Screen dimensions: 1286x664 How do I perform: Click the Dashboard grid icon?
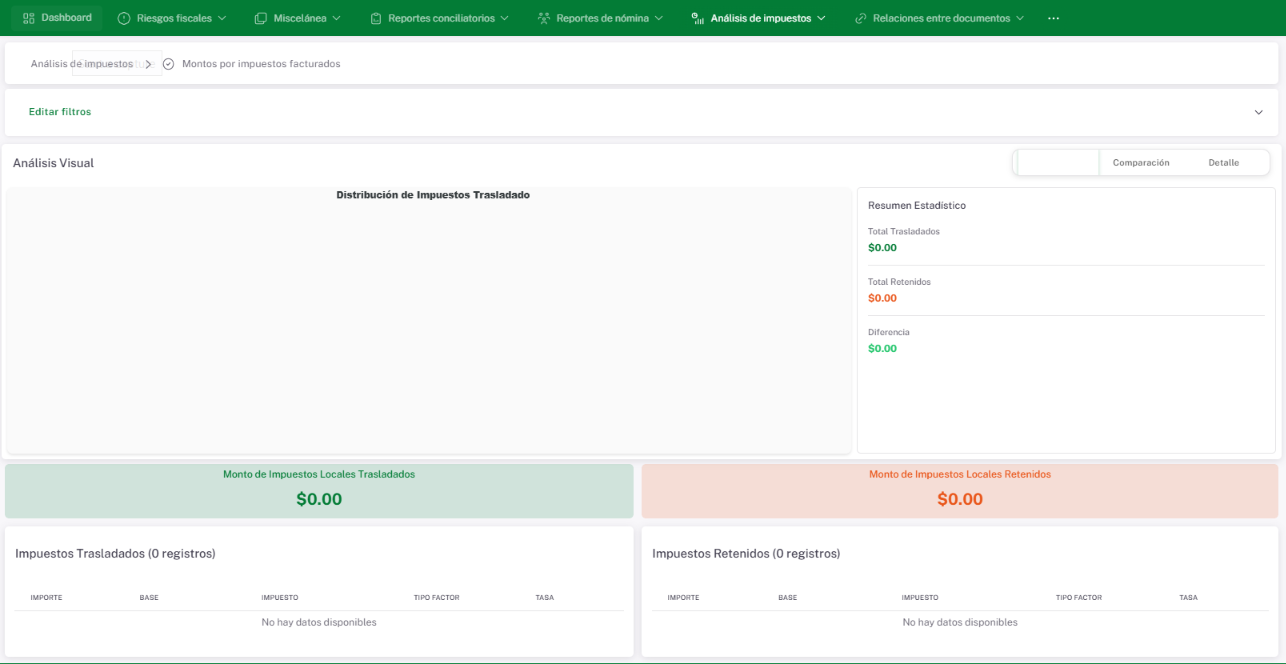(x=28, y=18)
